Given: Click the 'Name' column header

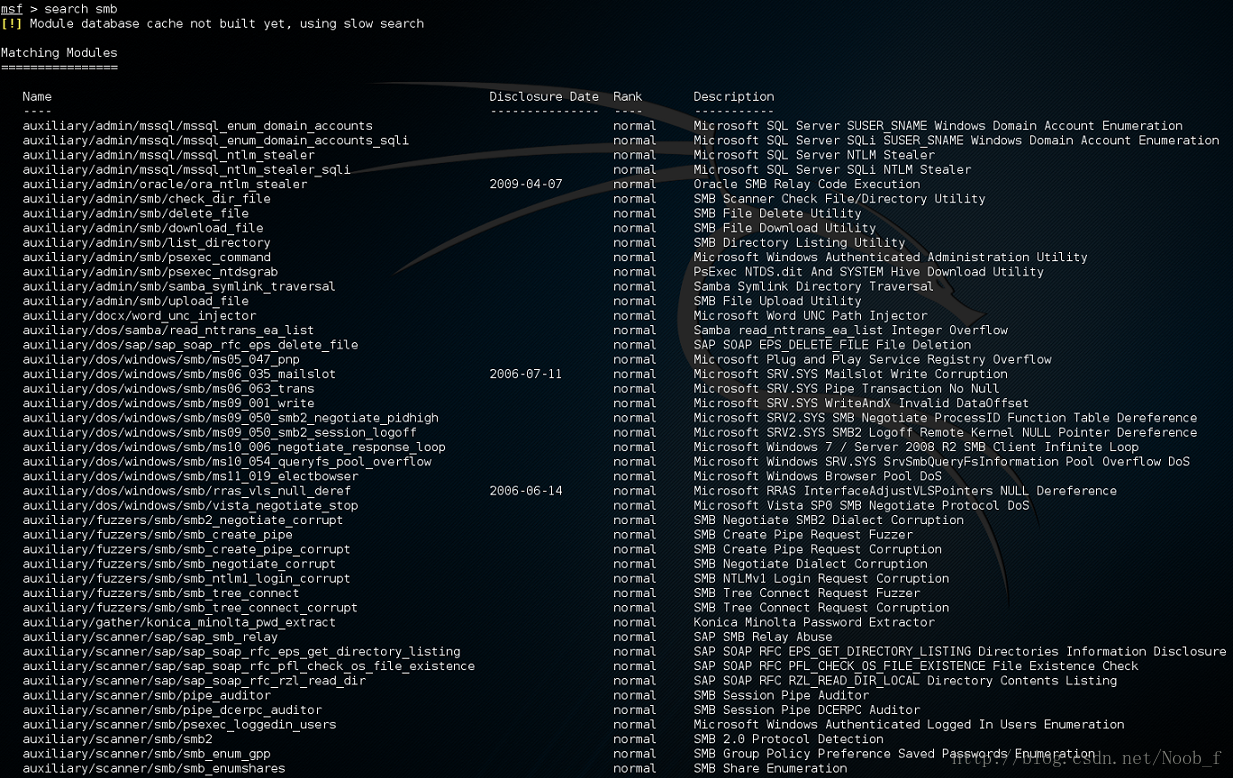Looking at the screenshot, I should click(37, 97).
